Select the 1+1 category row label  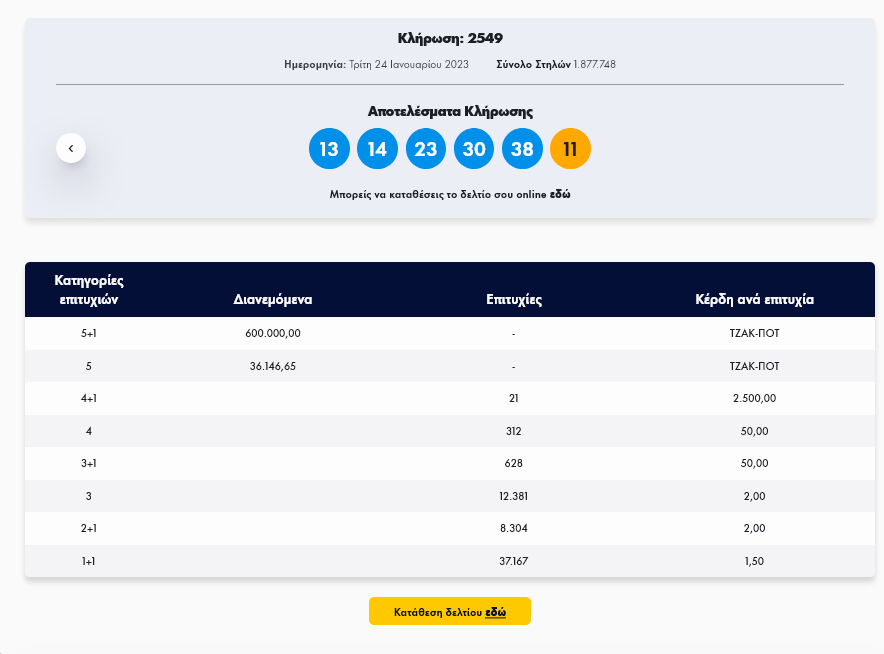click(x=89, y=561)
